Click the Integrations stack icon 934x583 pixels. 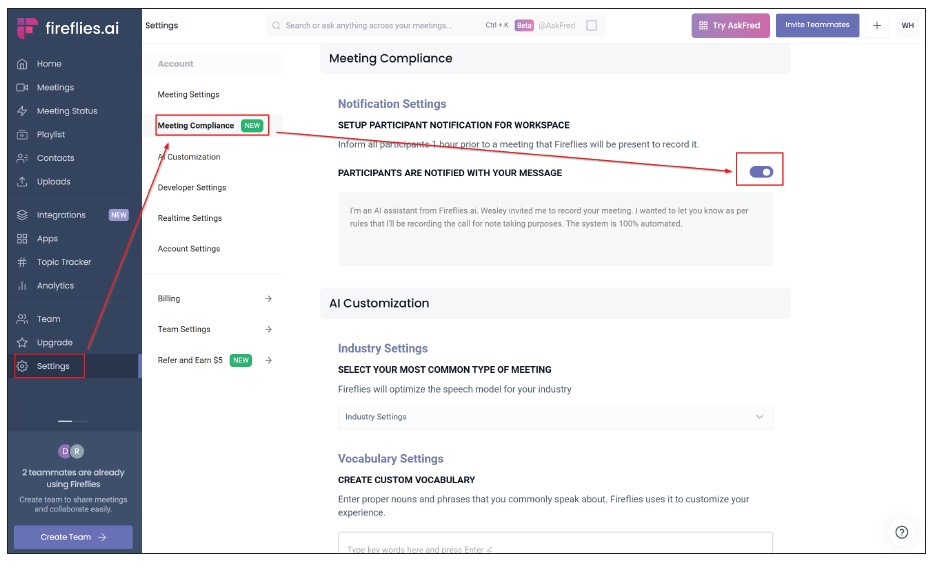22,215
